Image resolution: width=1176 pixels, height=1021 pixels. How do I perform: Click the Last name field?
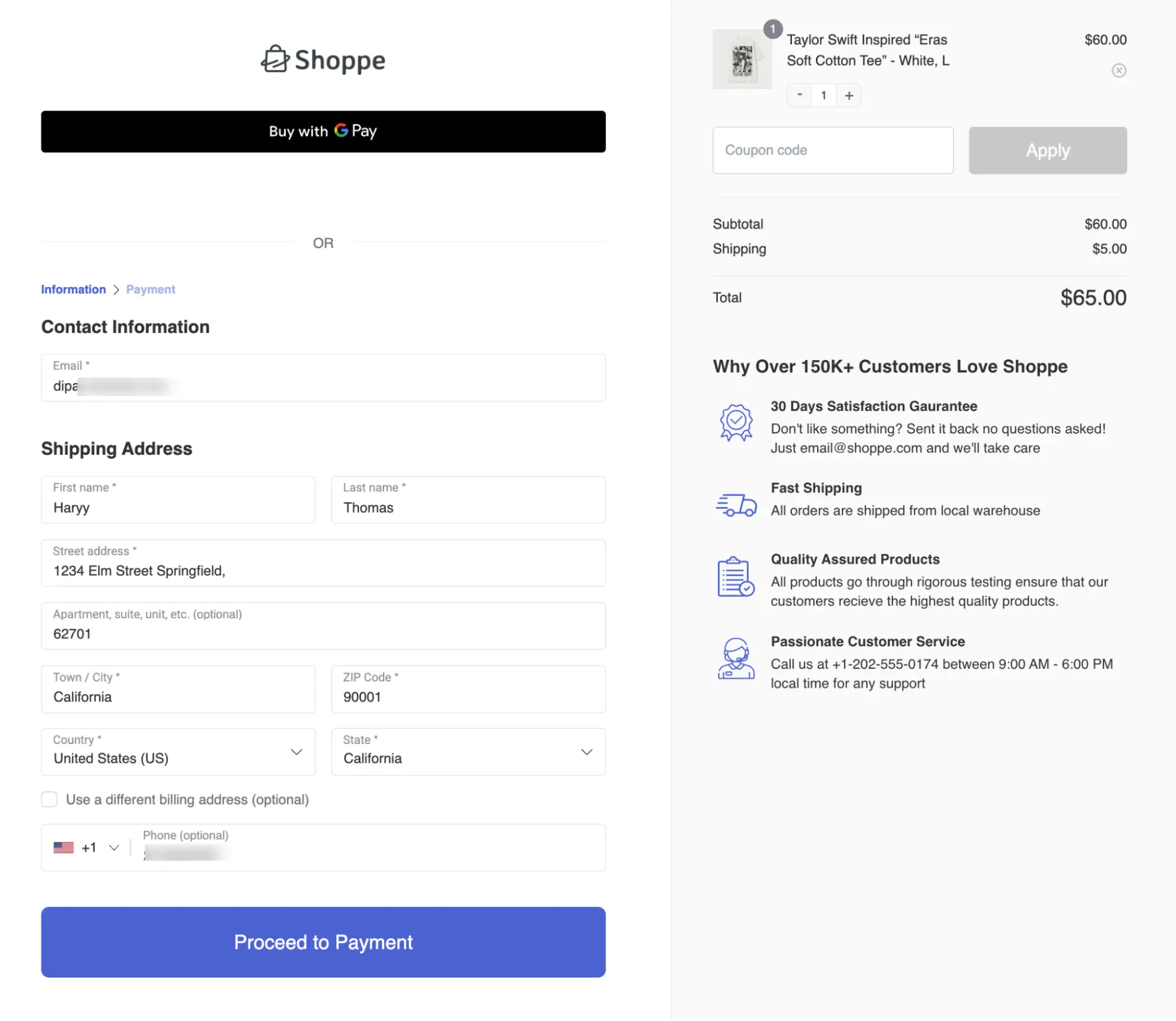tap(468, 499)
